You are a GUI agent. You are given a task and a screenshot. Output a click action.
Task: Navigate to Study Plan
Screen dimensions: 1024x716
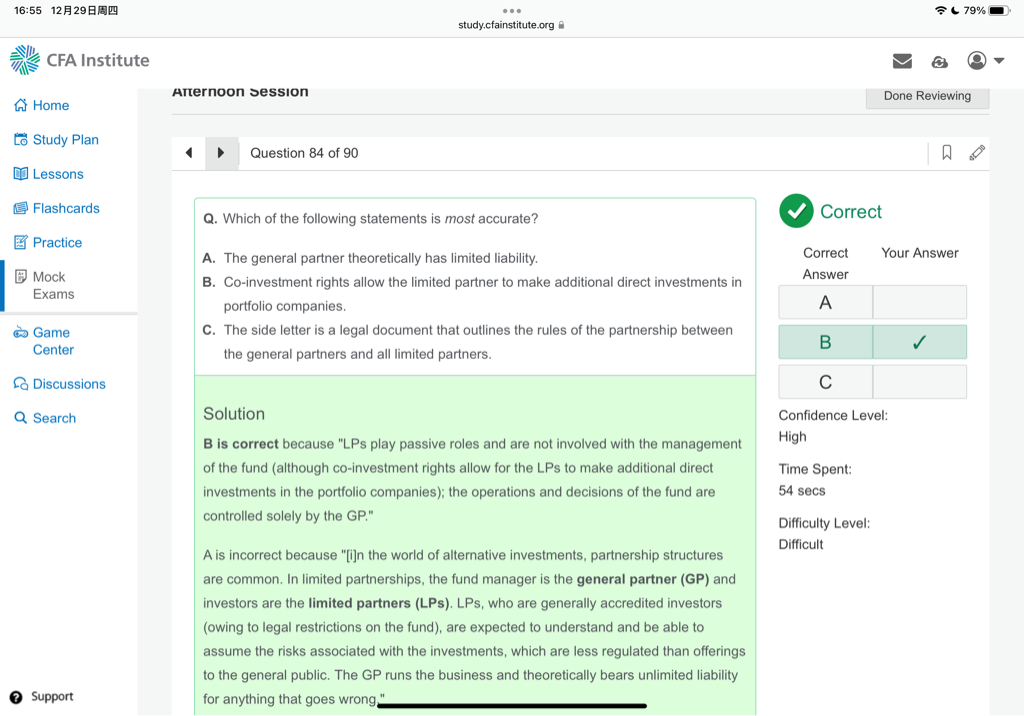[x=65, y=140]
